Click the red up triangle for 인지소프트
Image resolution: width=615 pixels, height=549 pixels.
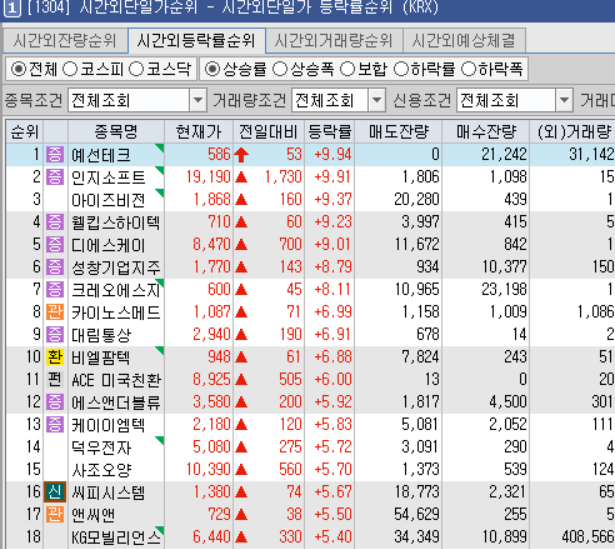click(x=241, y=177)
